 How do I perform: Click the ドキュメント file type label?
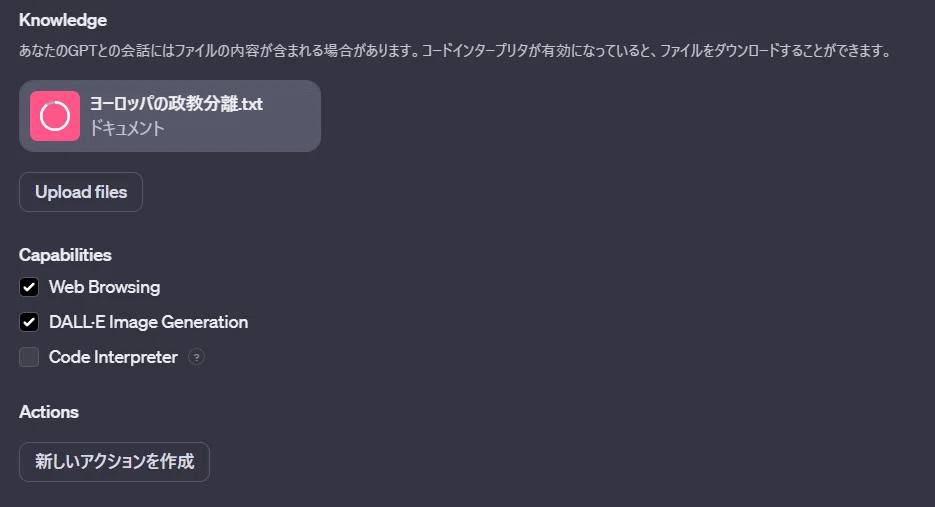coord(127,128)
